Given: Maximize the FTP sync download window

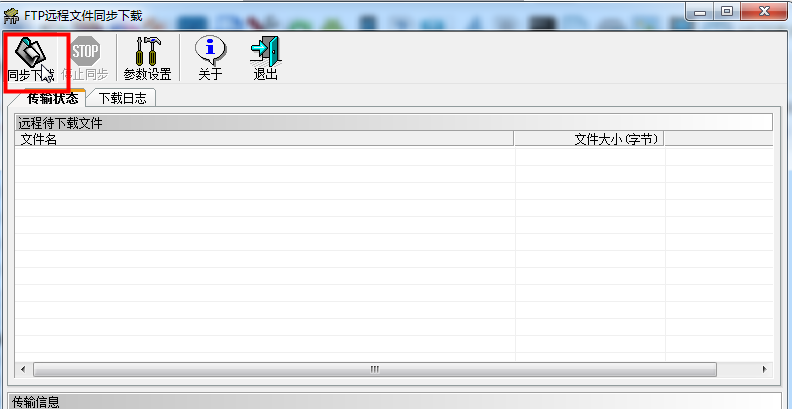Looking at the screenshot, I should pos(727,11).
